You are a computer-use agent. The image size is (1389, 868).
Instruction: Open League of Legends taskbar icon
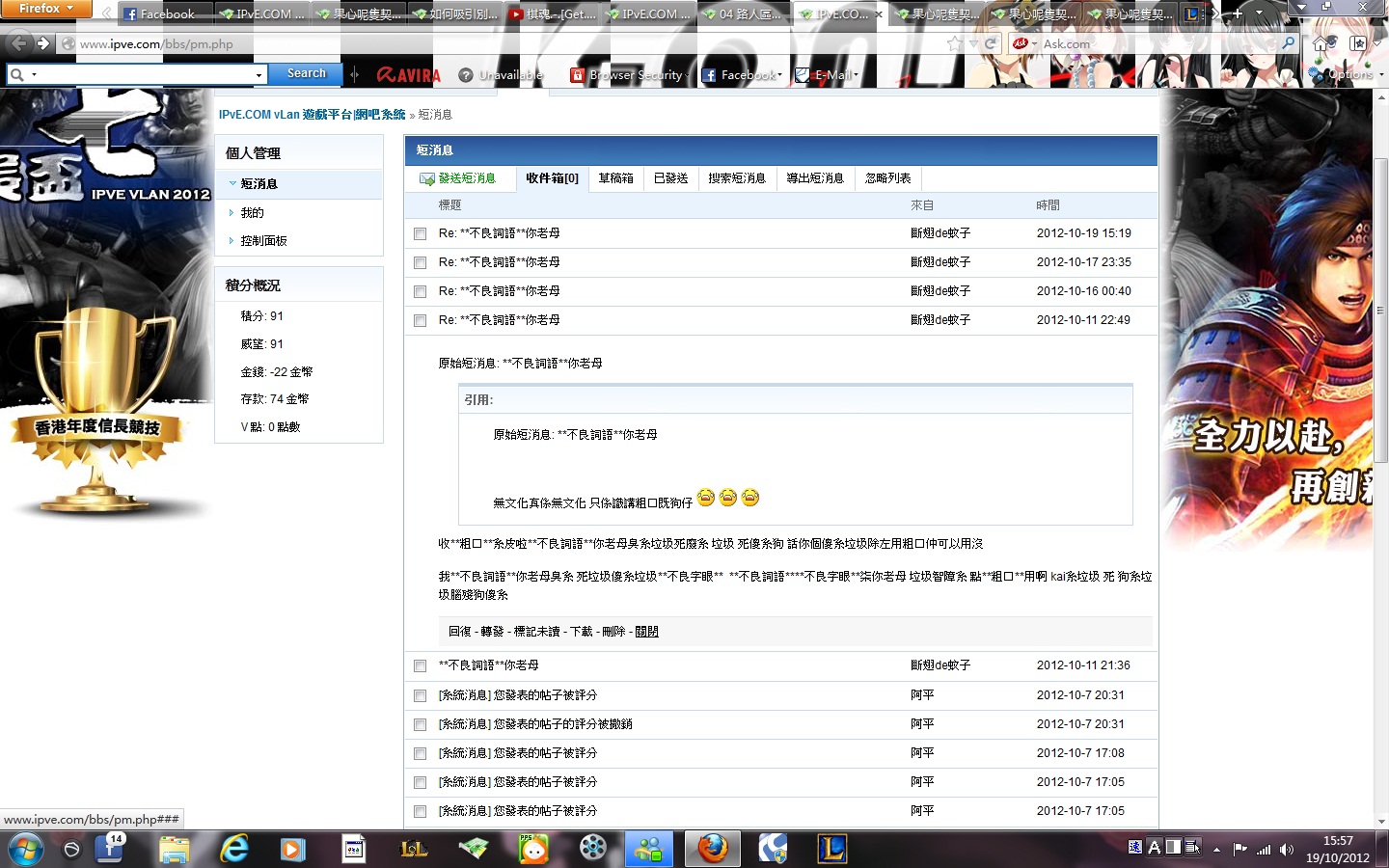tap(831, 849)
